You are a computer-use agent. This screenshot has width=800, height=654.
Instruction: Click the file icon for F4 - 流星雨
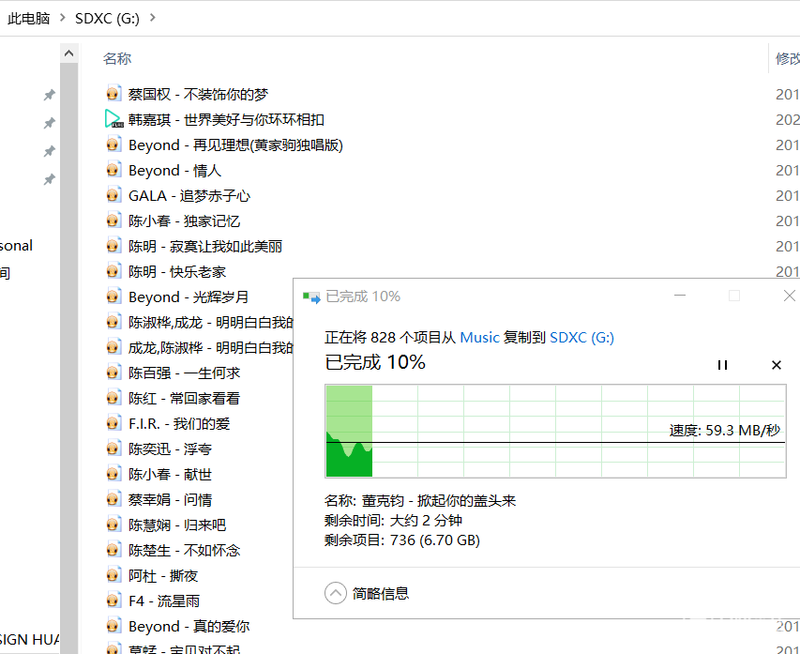tap(114, 600)
